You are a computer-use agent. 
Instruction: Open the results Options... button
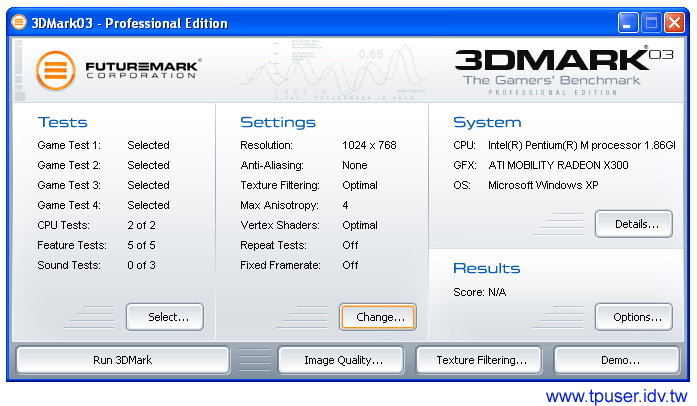coord(633,317)
